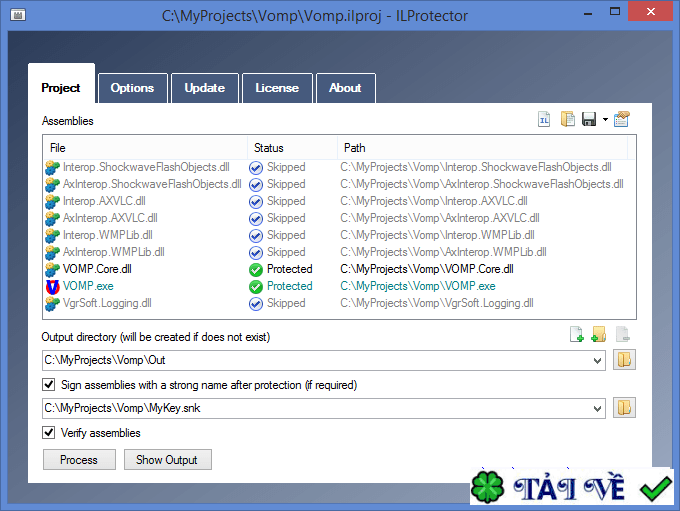The image size is (680, 511).
Task: Sort by the Path column header
Action: tap(482, 148)
